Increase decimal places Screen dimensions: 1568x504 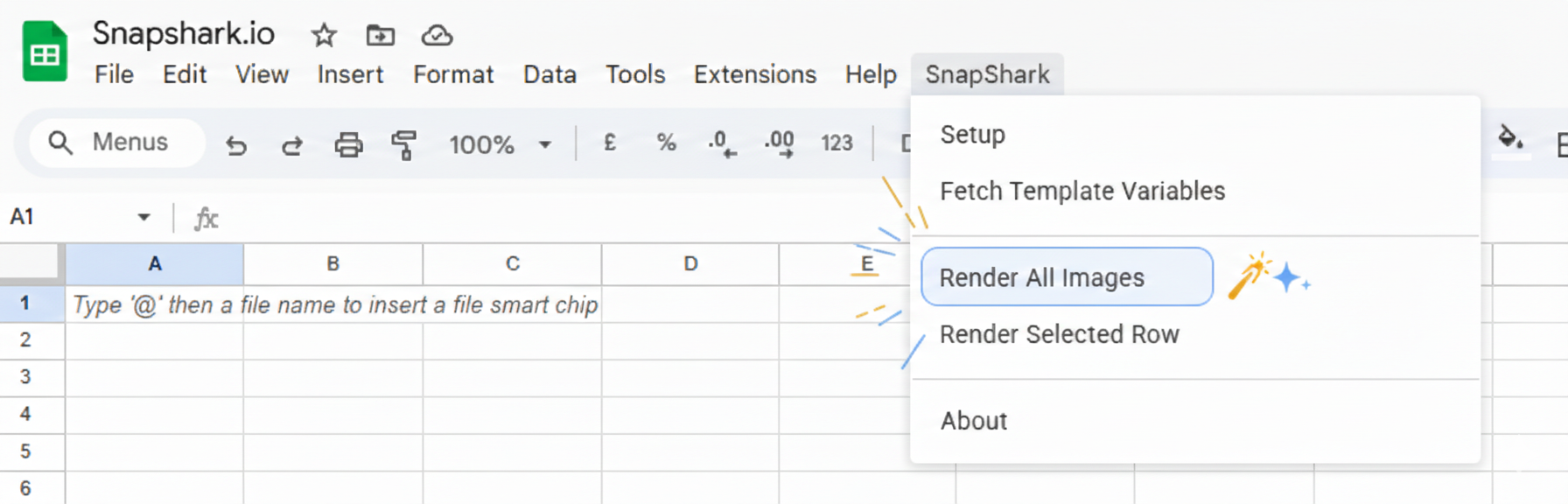pos(778,143)
